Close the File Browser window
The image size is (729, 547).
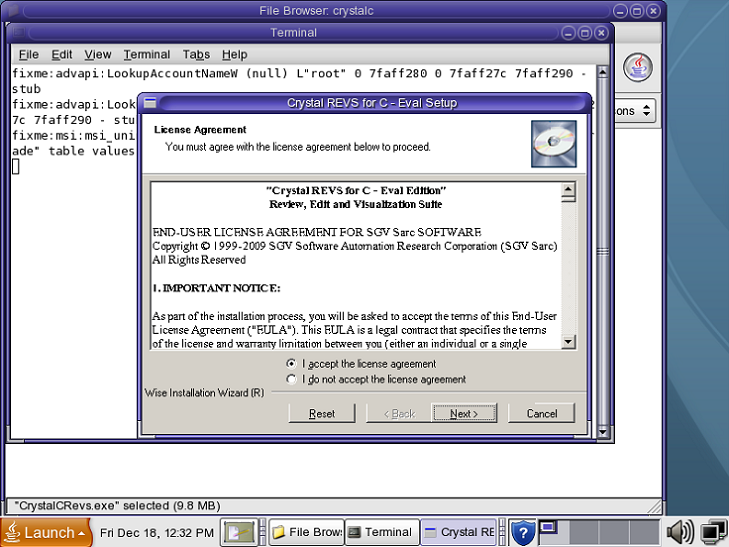[x=653, y=11]
